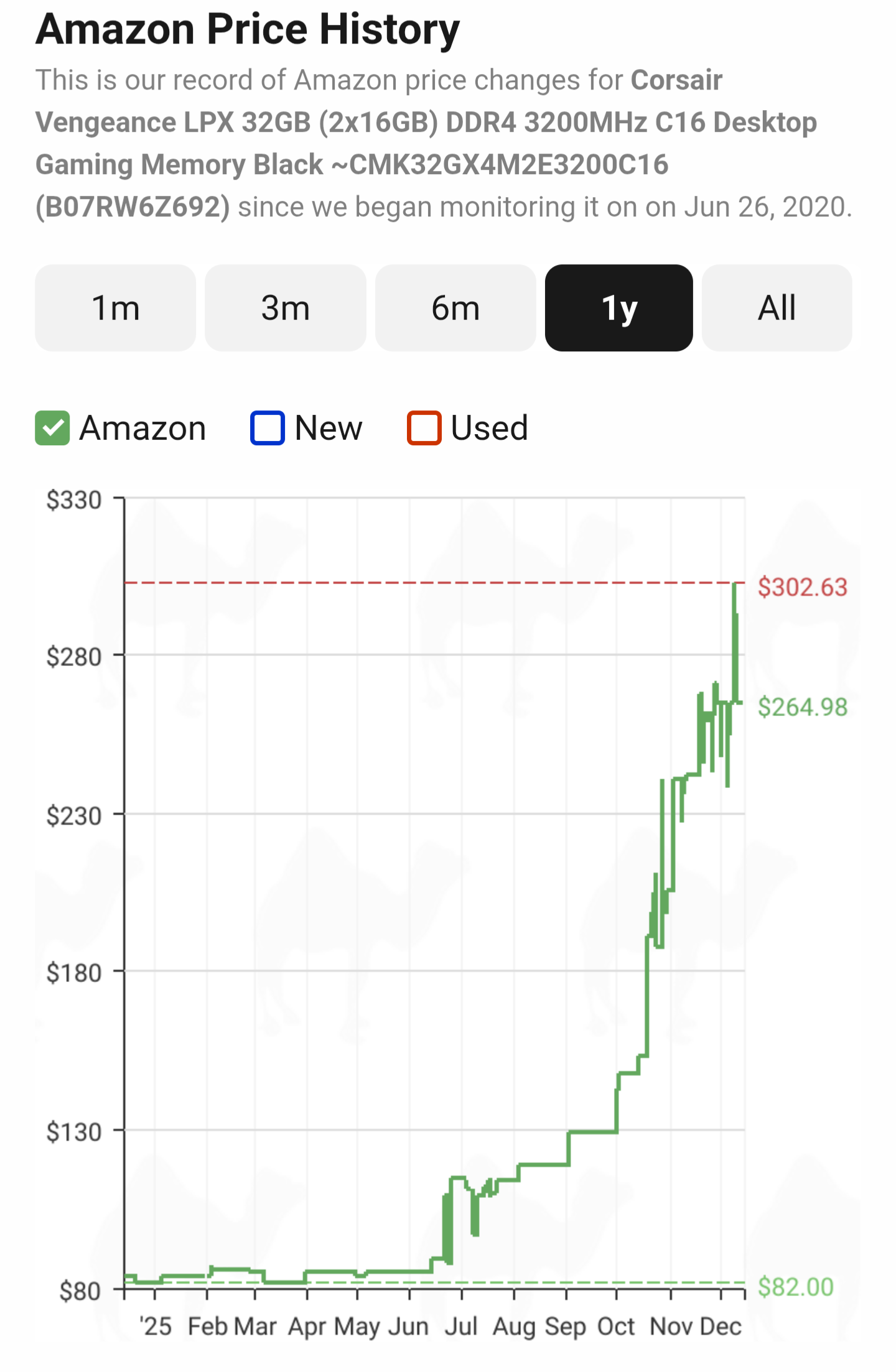Click the Amazon legend label
The width and height of the screenshot is (896, 1372).
point(142,428)
